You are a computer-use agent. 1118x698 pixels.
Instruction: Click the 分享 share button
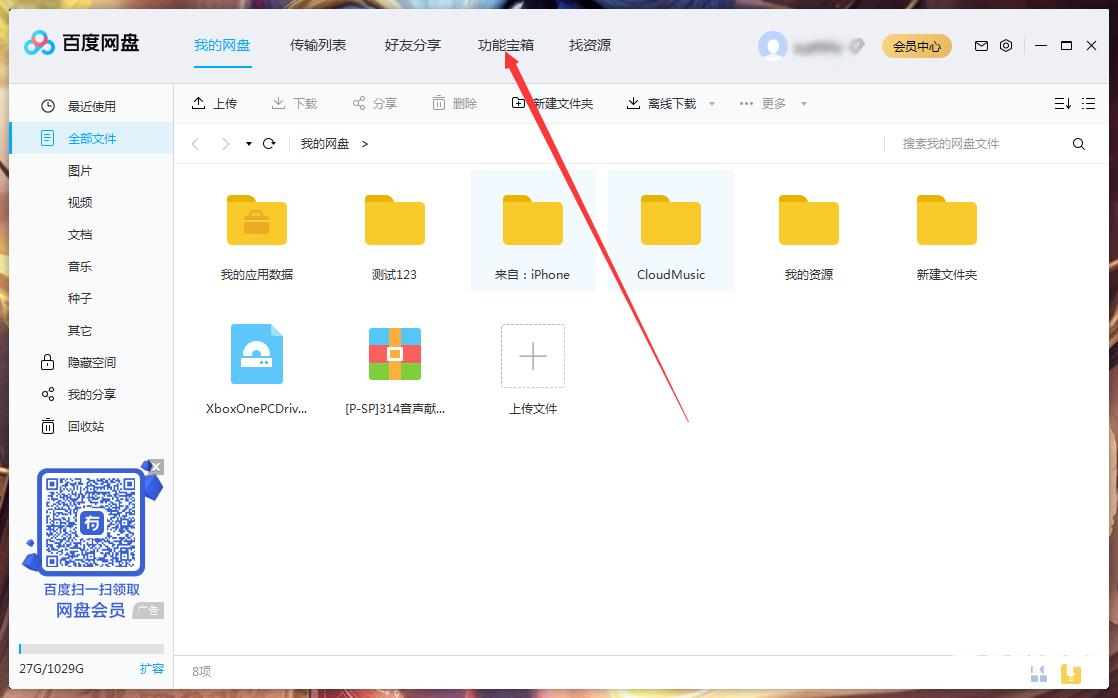tap(374, 103)
